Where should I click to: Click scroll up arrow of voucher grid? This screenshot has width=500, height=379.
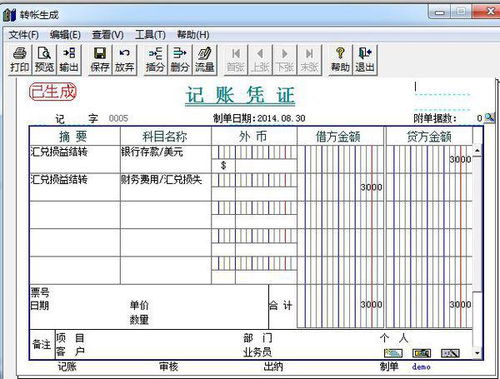click(477, 151)
